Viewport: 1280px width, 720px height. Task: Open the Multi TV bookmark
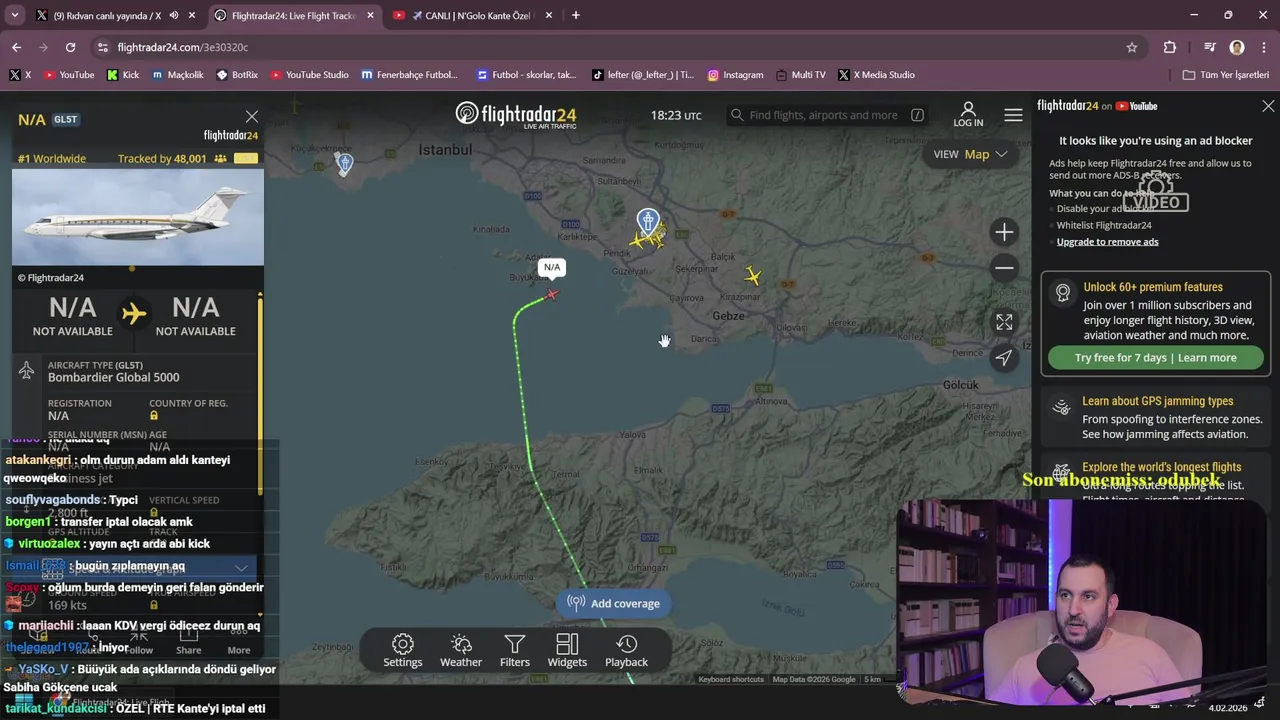[x=799, y=75]
